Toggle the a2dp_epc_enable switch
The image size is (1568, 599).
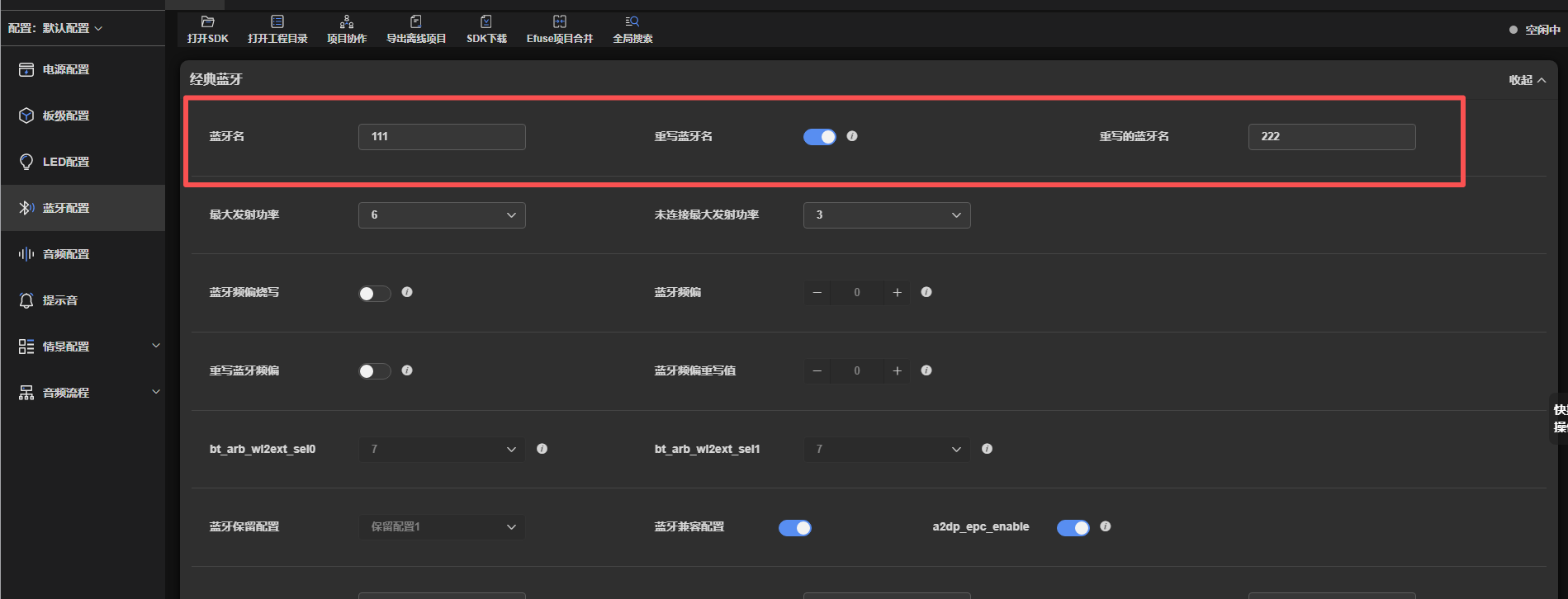click(x=1073, y=528)
